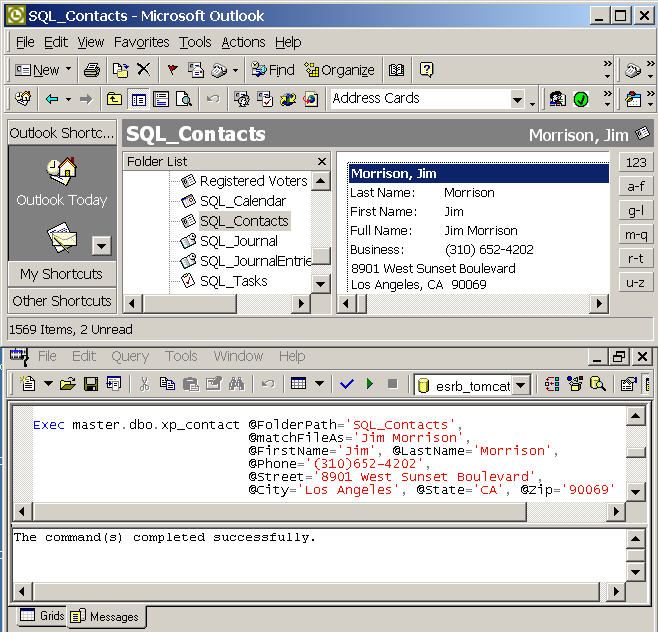Open the Address Cards view dropdown
The height and width of the screenshot is (632, 658).
tap(517, 100)
